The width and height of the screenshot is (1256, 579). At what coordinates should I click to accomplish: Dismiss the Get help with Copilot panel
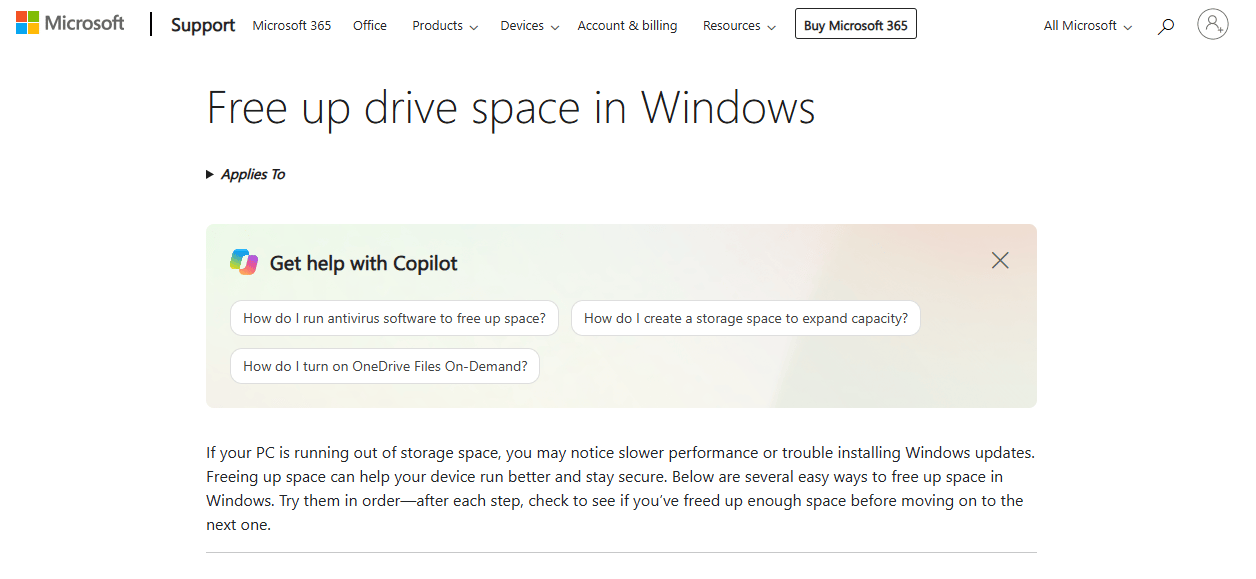1000,260
